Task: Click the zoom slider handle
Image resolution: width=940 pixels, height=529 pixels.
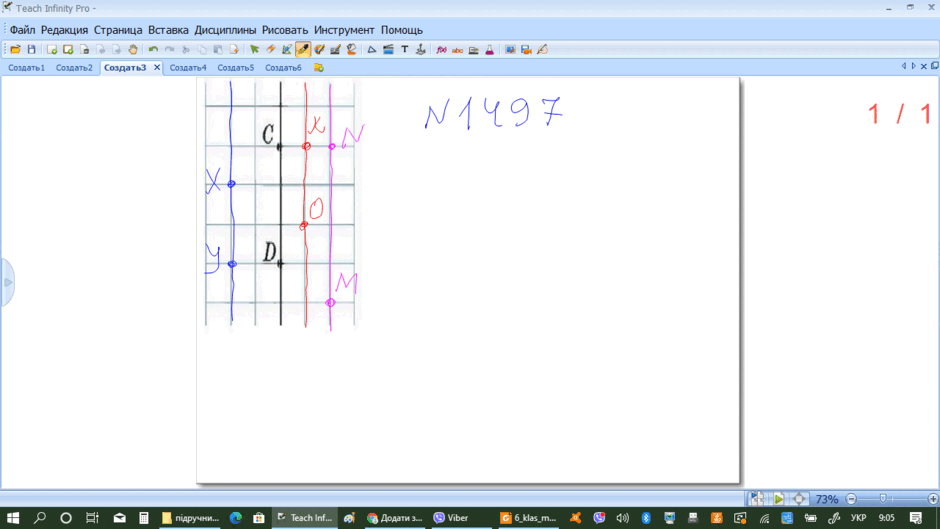Action: tap(882, 499)
